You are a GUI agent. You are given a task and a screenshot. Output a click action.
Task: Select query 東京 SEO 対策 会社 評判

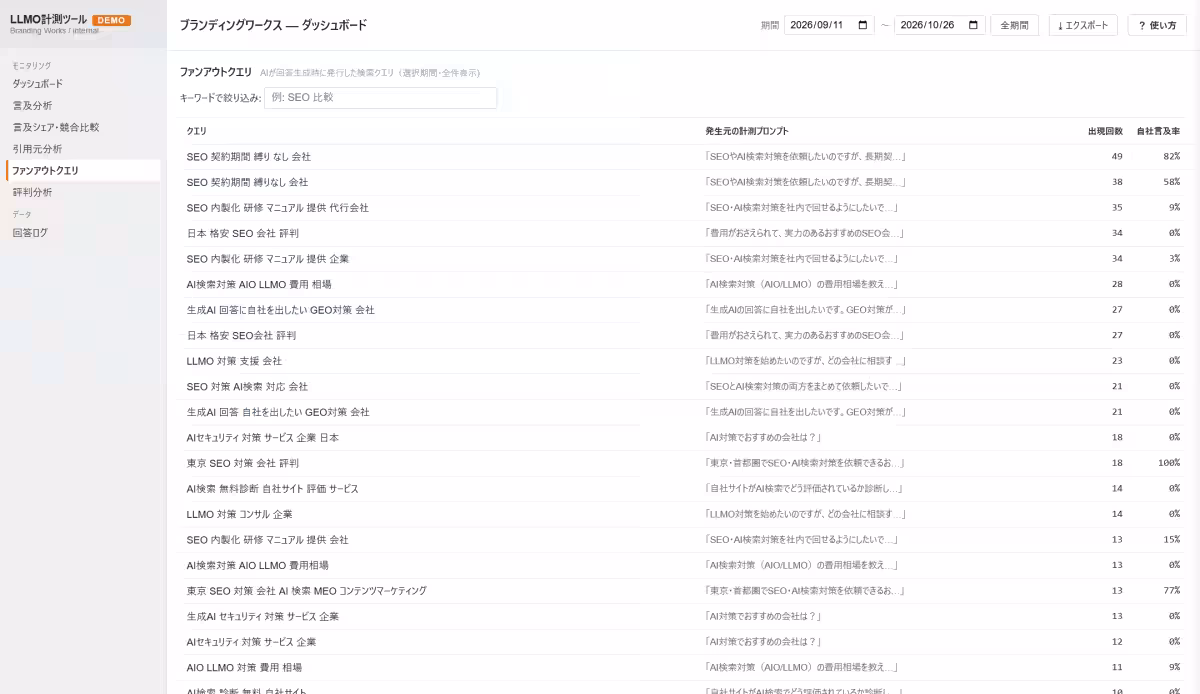click(243, 463)
